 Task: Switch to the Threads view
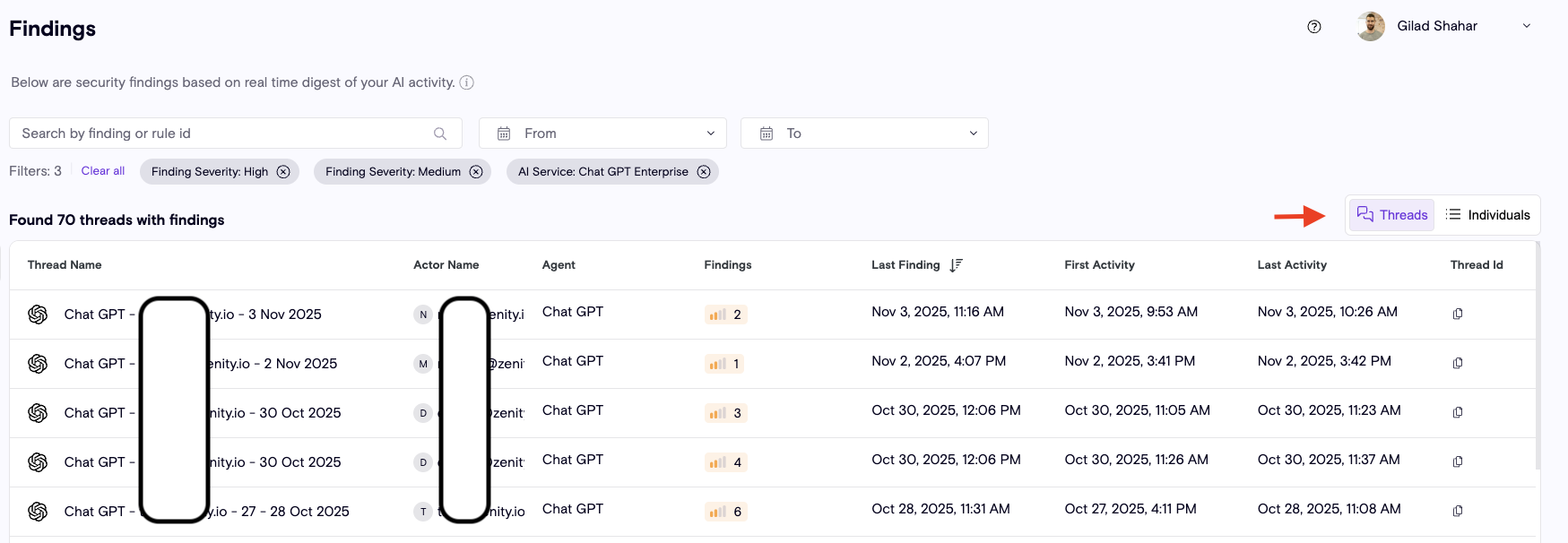tap(1391, 215)
